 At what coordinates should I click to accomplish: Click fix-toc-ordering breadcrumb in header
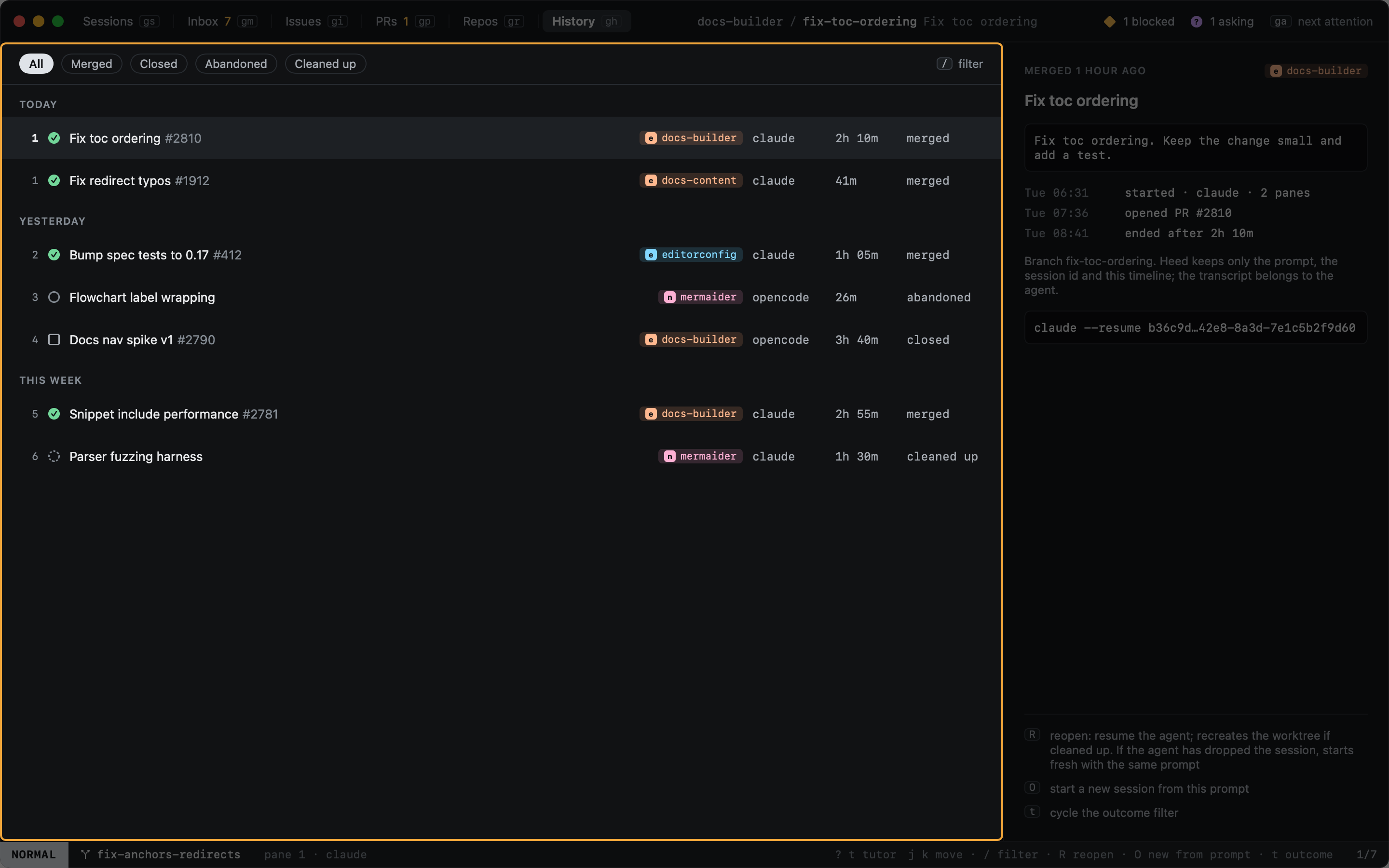point(859,21)
